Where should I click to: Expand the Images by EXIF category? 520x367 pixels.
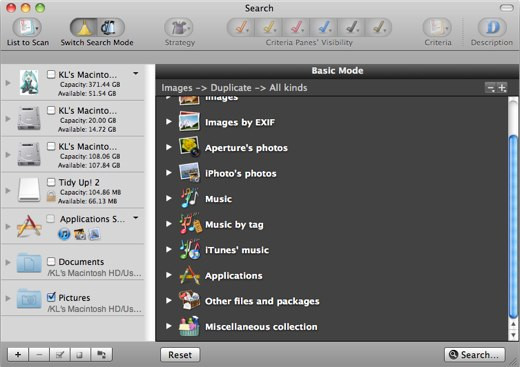point(169,122)
